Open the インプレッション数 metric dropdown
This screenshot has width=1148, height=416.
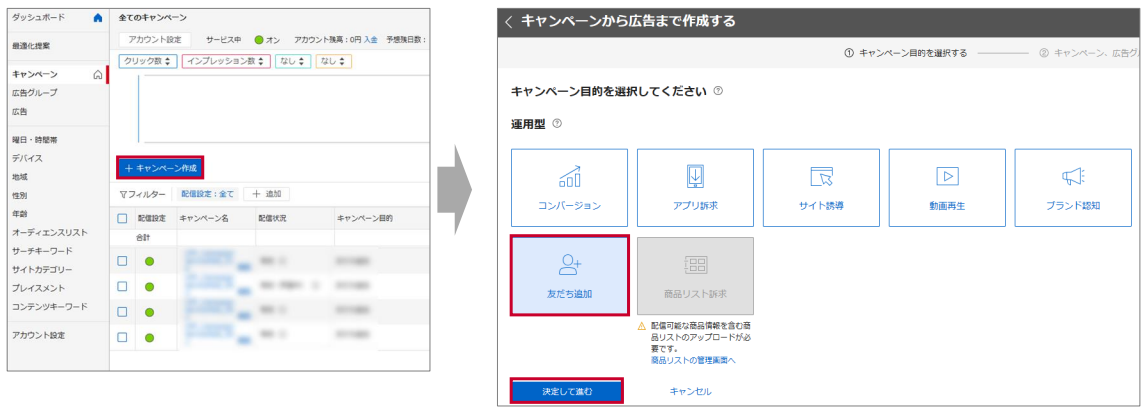[x=226, y=61]
